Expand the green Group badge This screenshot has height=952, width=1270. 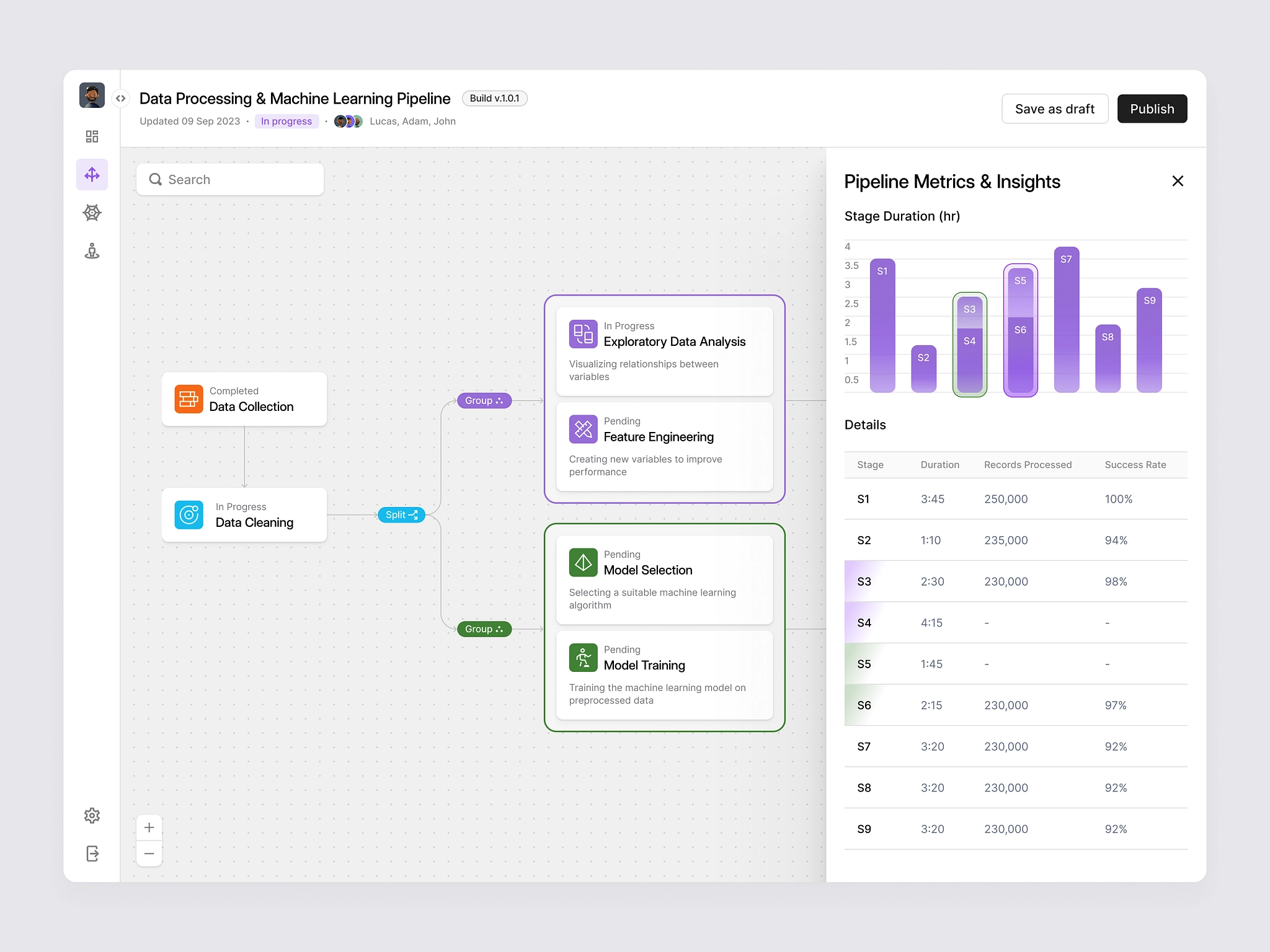coord(484,629)
